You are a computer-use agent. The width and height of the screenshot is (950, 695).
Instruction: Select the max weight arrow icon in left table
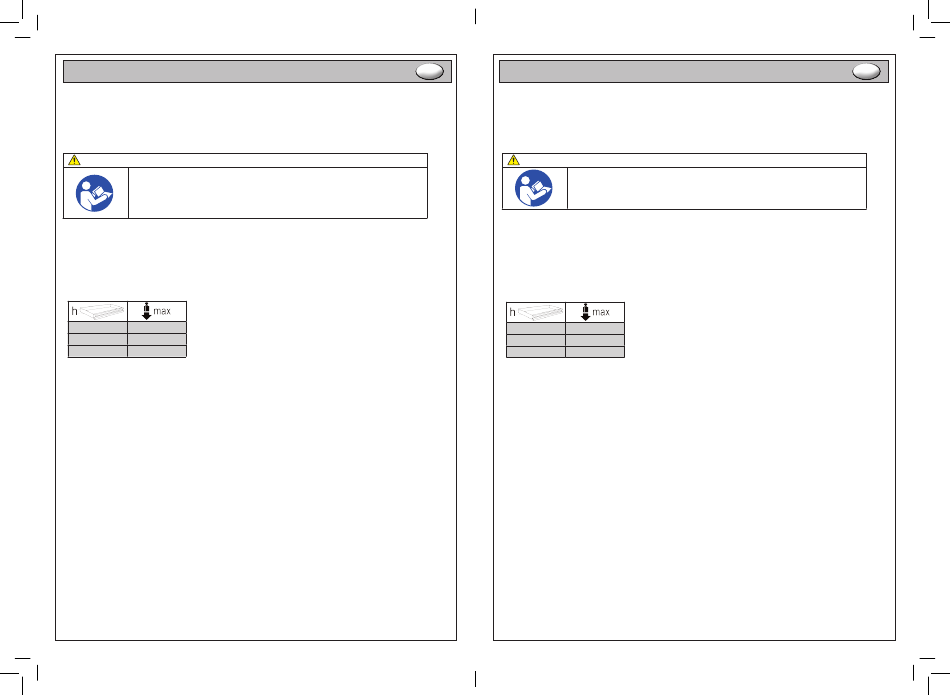(146, 311)
